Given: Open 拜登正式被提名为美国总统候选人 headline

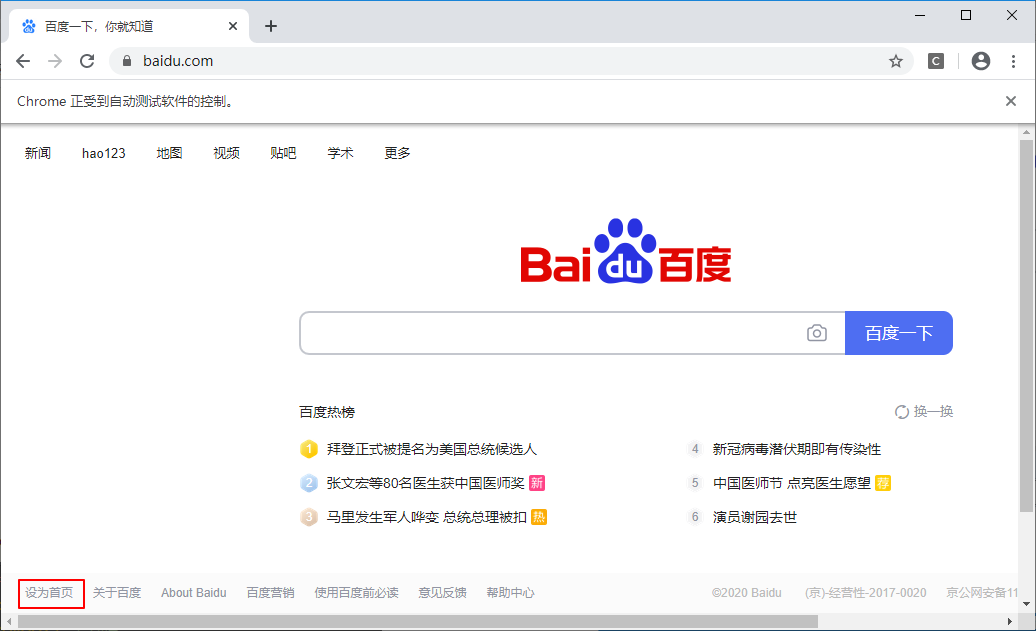Looking at the screenshot, I should (x=431, y=449).
